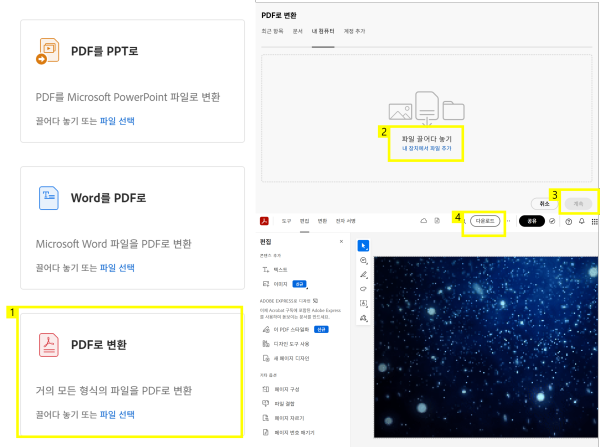600x447 pixels.
Task: Select the comment bubble tool
Action: [x=363, y=261]
